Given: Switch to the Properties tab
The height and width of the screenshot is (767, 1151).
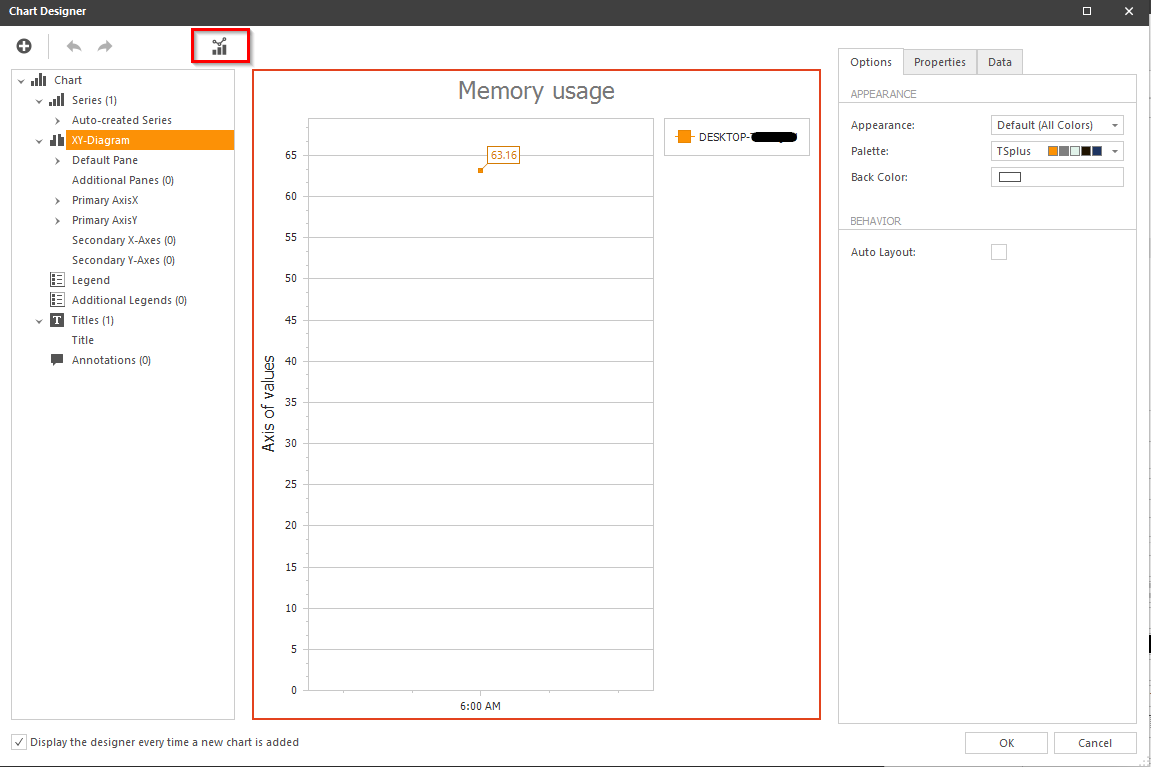Looking at the screenshot, I should pos(939,61).
